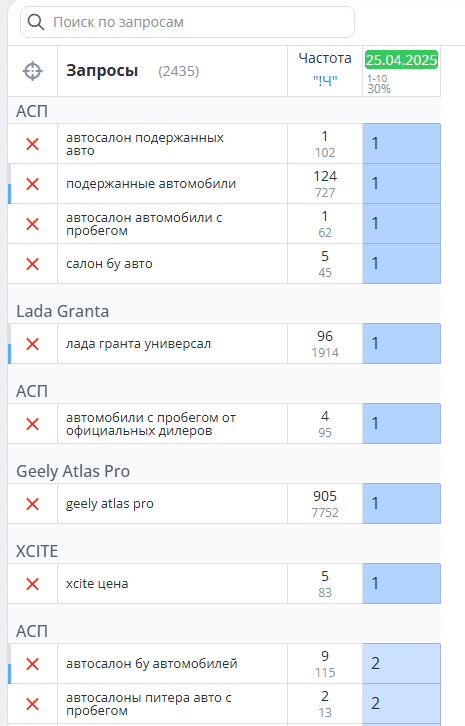Viewport: 465px width, 726px height.
Task: Open the 'автомобили с пробегом от официальных дилеров' query
Action: pyautogui.click(x=151, y=424)
